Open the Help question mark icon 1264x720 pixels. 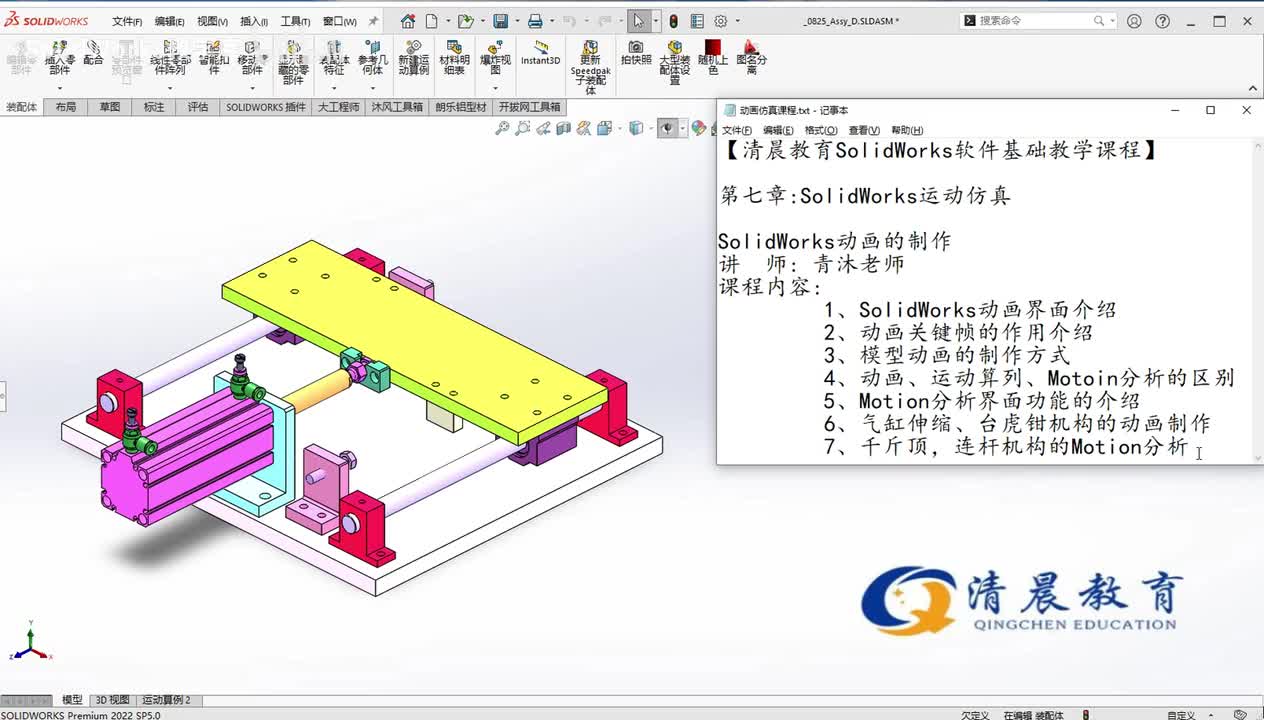pos(1162,21)
